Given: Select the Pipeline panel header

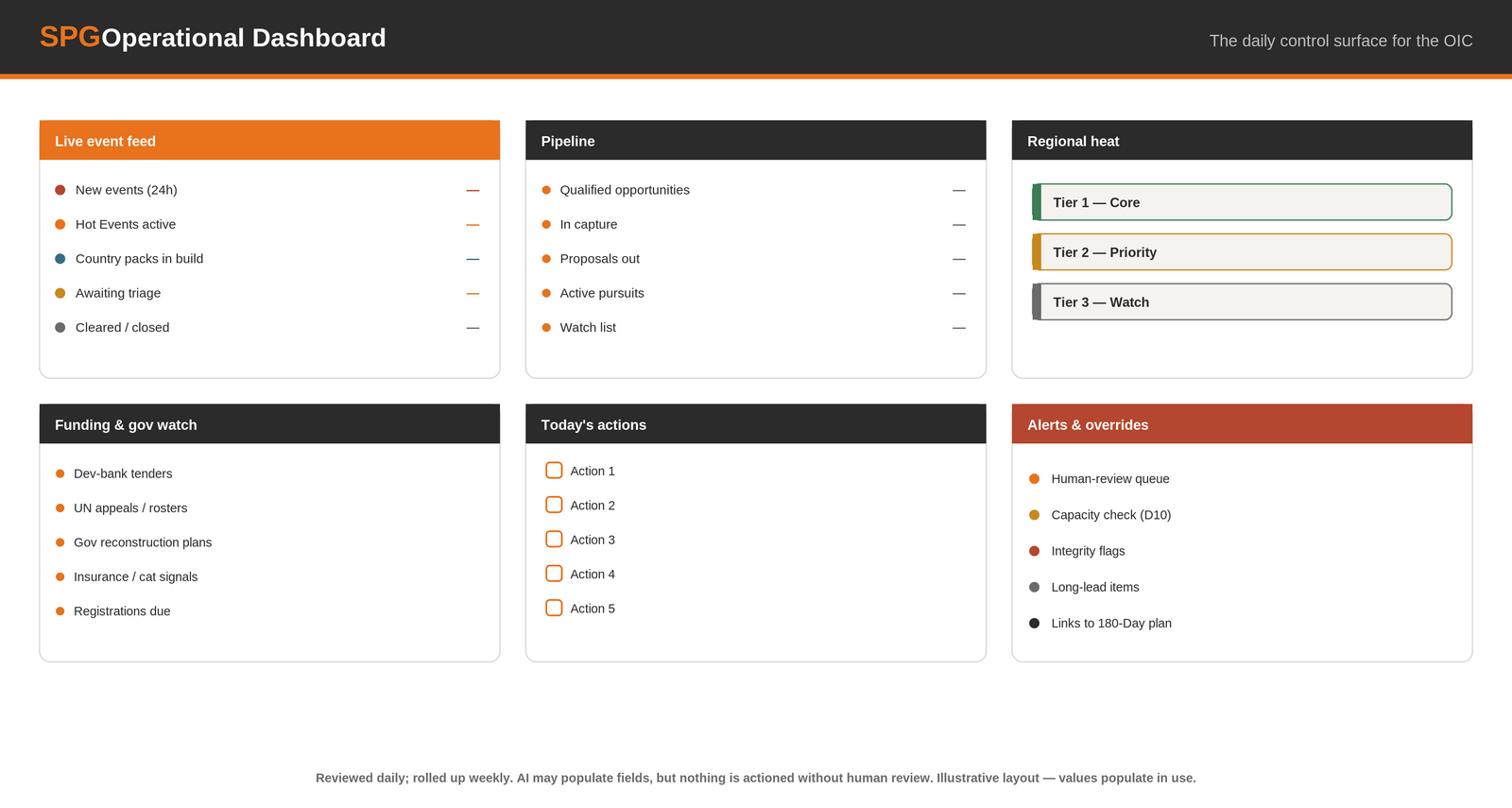Looking at the screenshot, I should click(756, 141).
